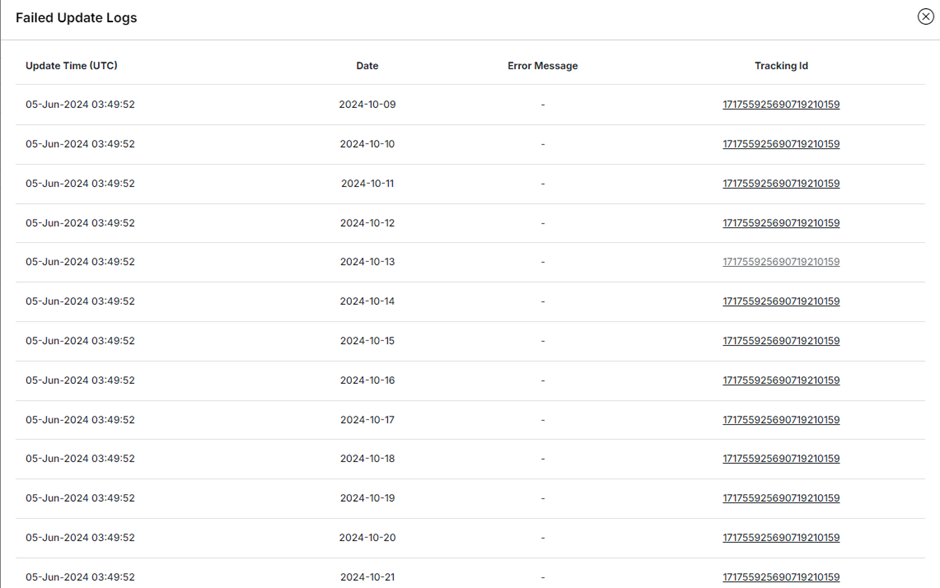The width and height of the screenshot is (940, 588).
Task: Click tracking ID in the 2024-10-20 row
Action: click(781, 538)
